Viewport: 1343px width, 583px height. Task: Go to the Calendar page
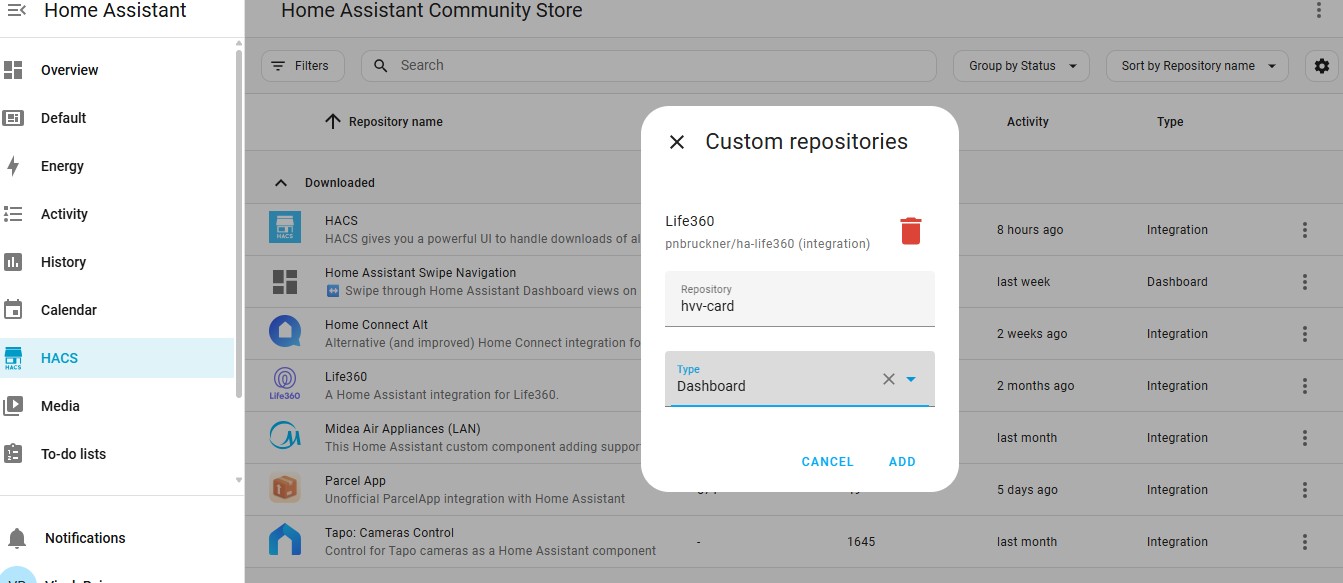(x=68, y=310)
